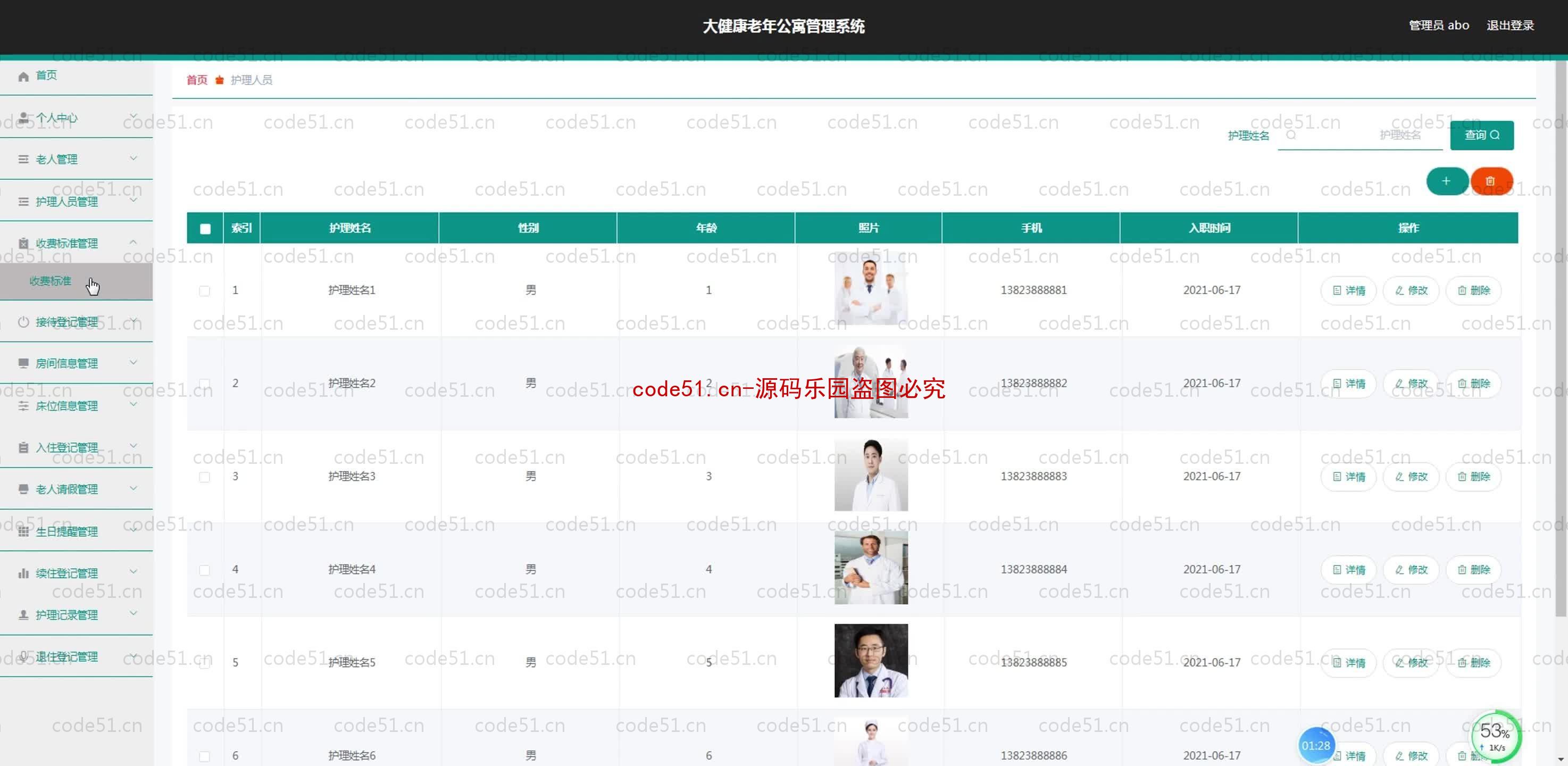Open the 续住登记管理 menu item
This screenshot has height=766, width=1568.
tap(76, 573)
